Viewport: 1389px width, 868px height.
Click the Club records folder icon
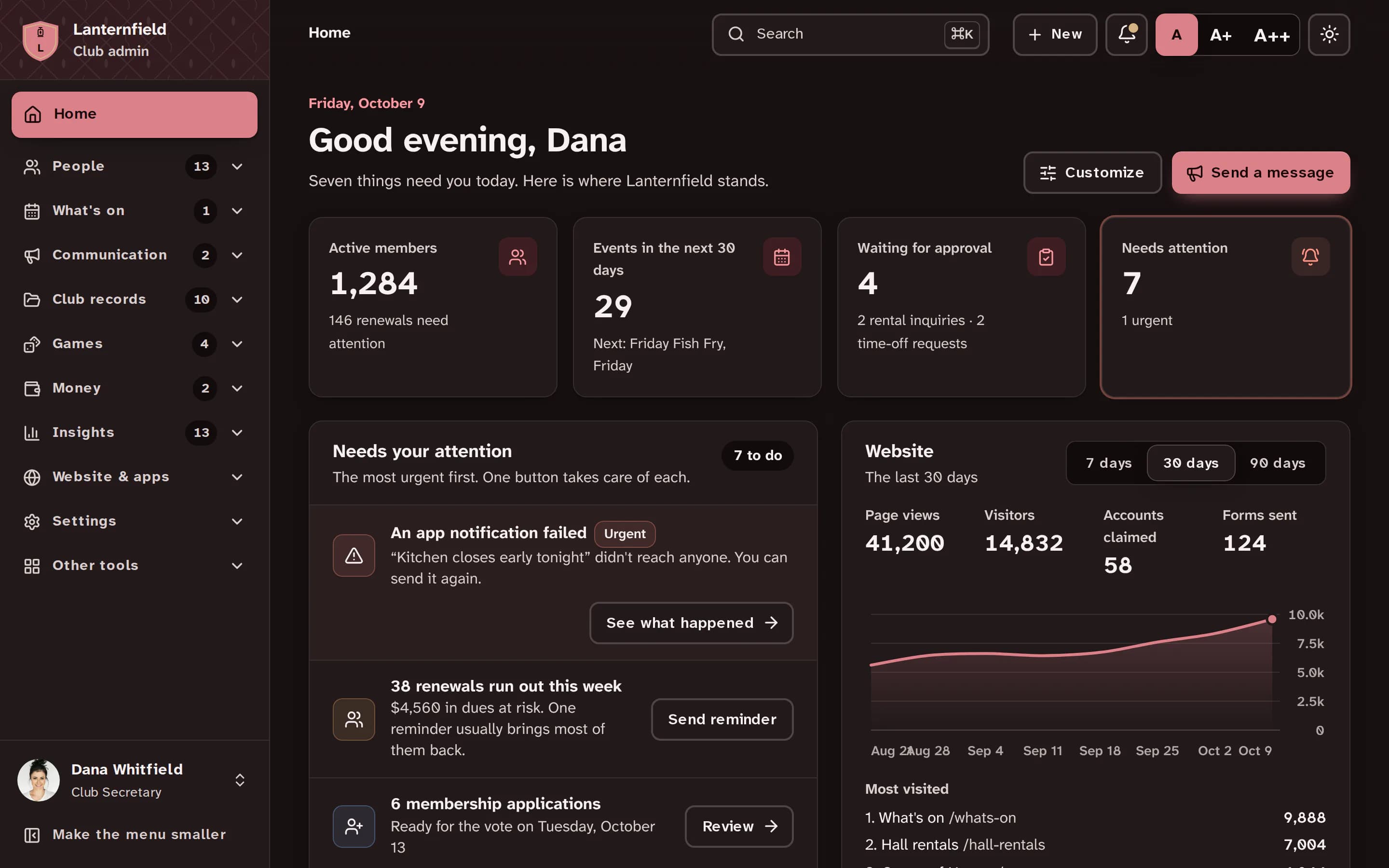[32, 299]
